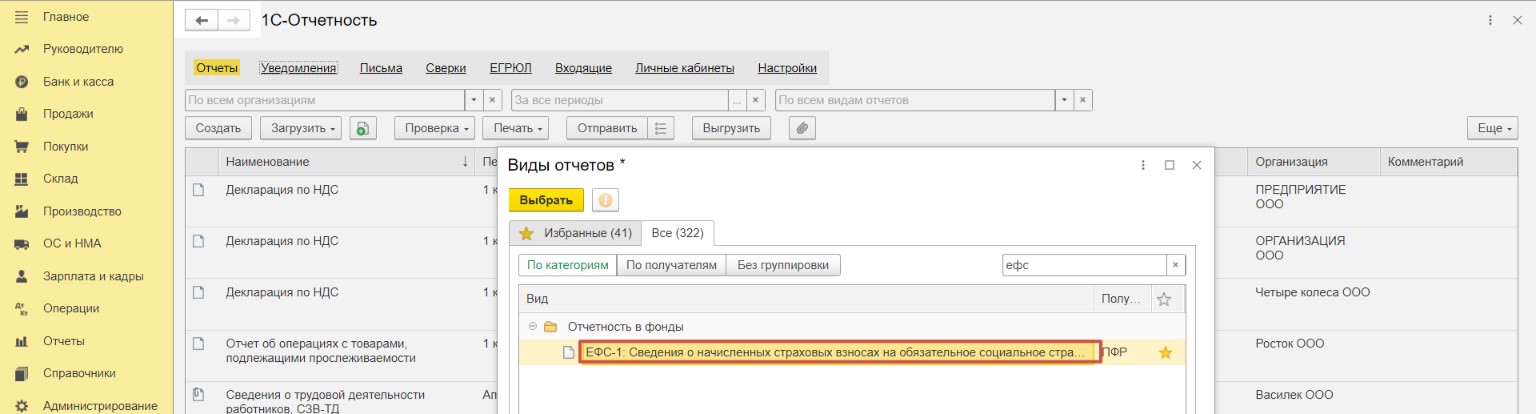Open the Избранные (41) tab
Screen dimensions: 1536x414
tap(575, 233)
